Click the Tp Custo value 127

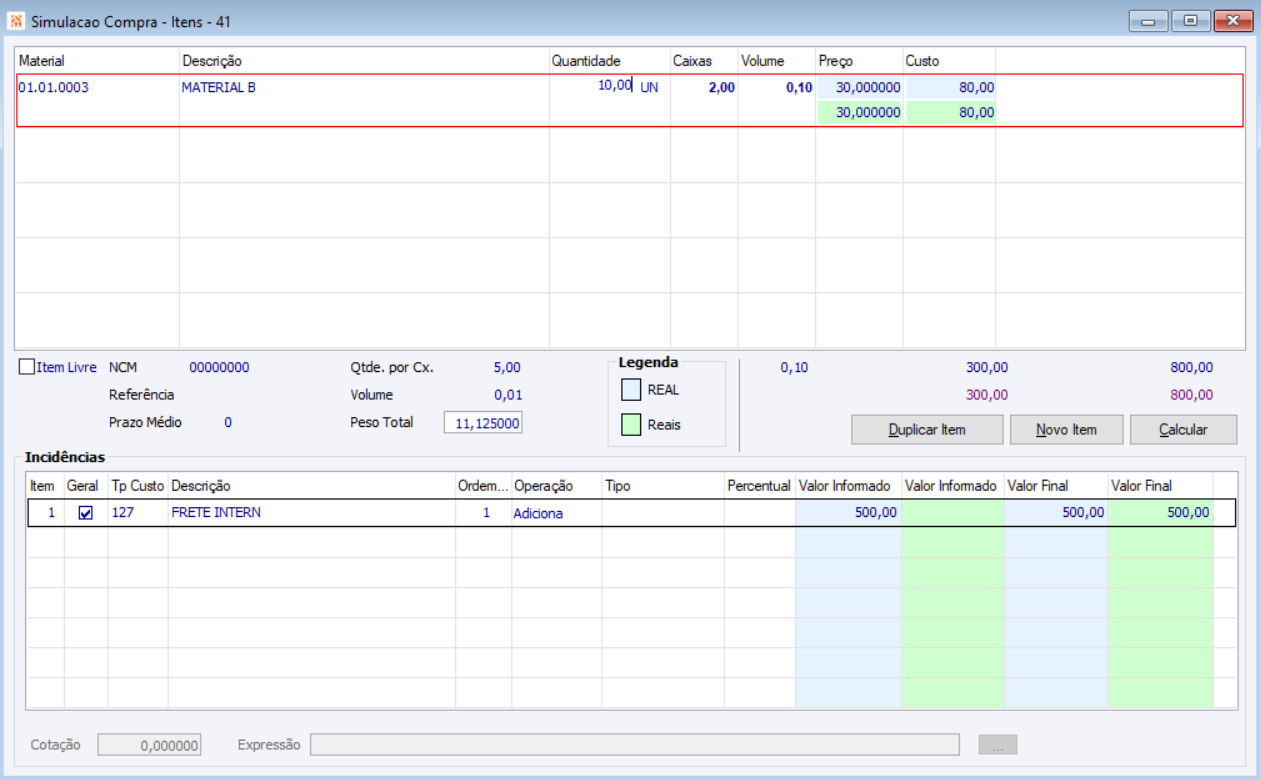(138, 513)
